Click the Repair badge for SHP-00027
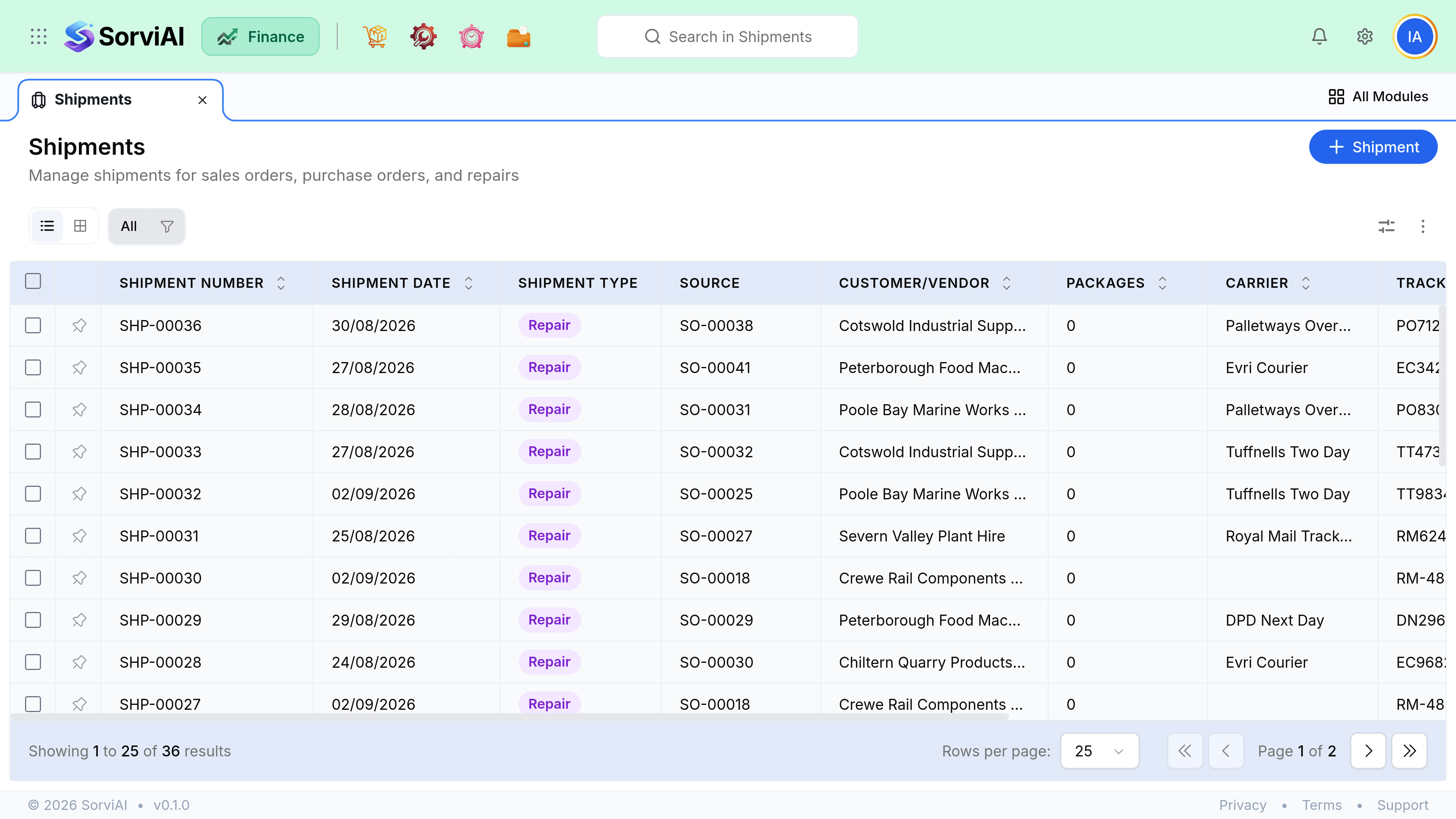1456x819 pixels. (549, 704)
